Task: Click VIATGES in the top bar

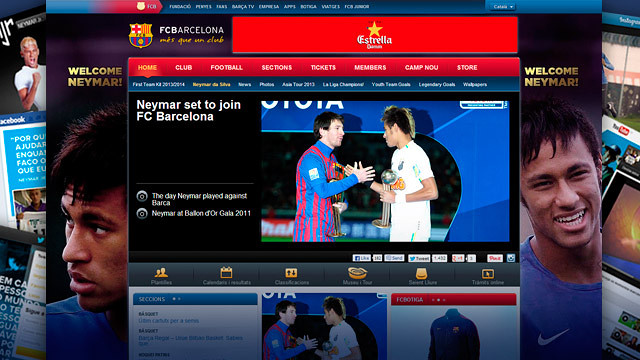Action: point(331,7)
